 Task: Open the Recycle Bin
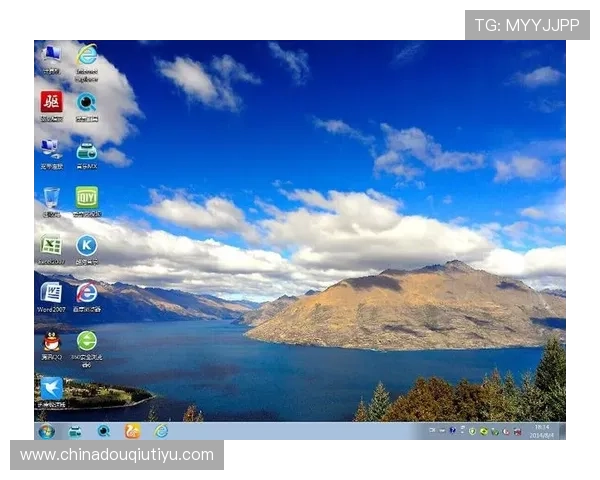pos(51,198)
